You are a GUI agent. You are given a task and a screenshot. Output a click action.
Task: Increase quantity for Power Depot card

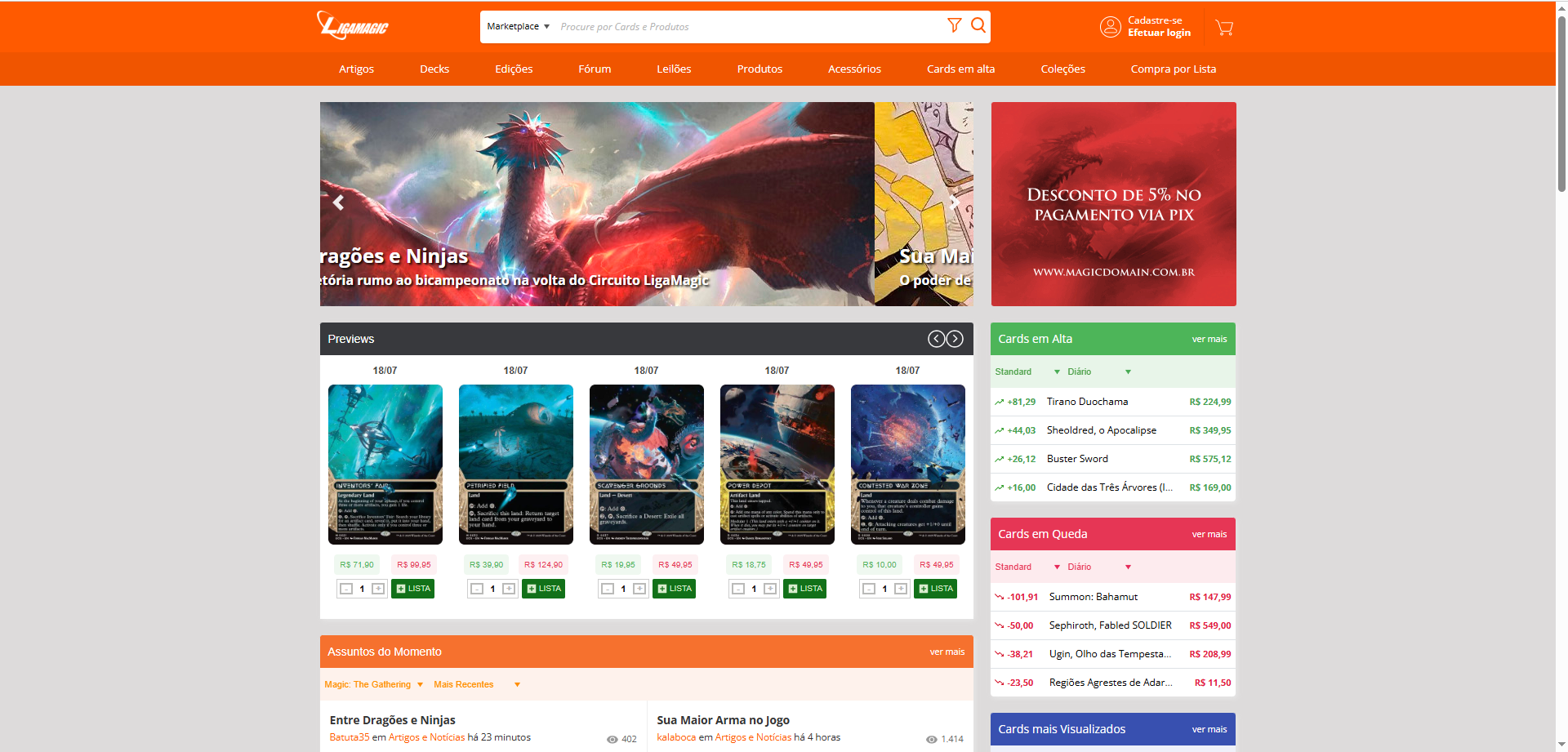770,589
